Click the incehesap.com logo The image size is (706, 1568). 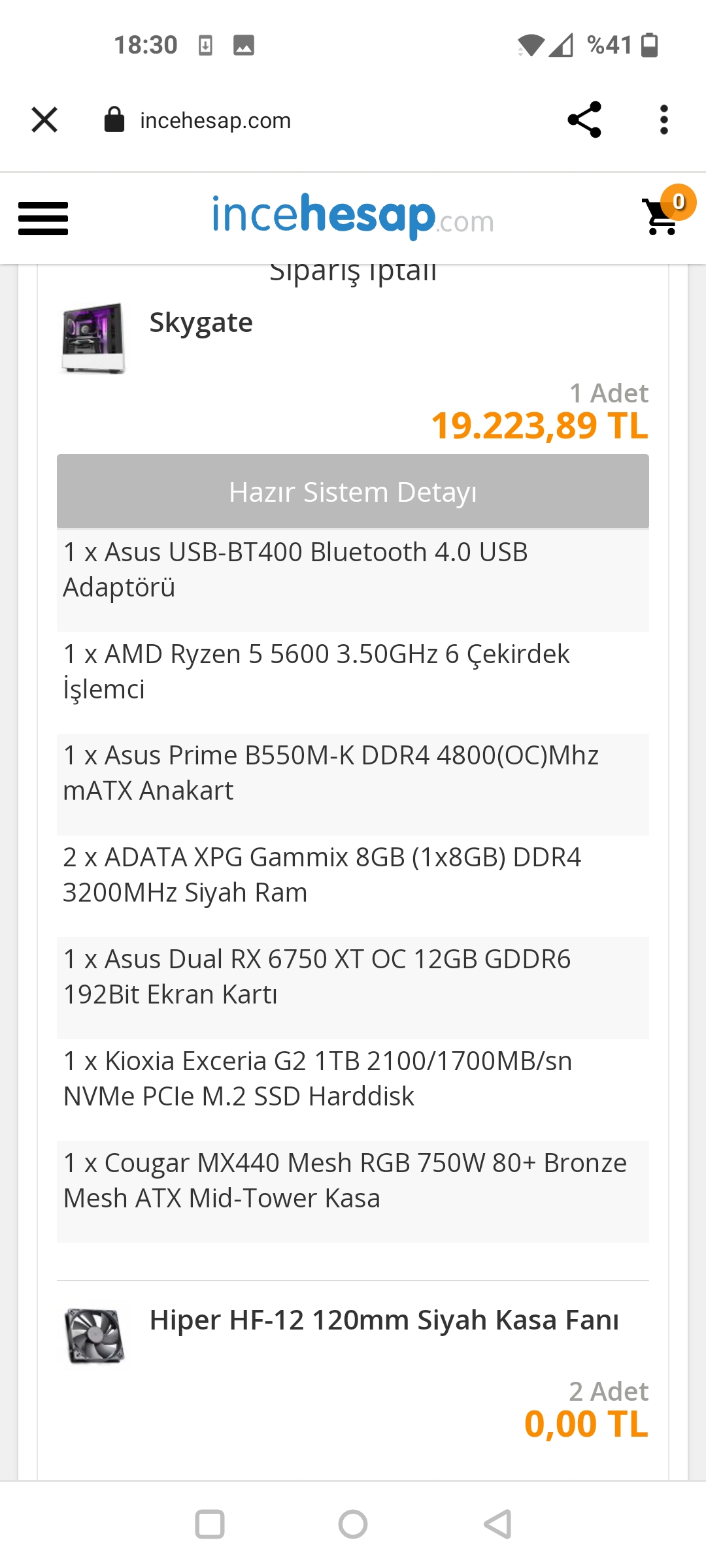pos(353,216)
